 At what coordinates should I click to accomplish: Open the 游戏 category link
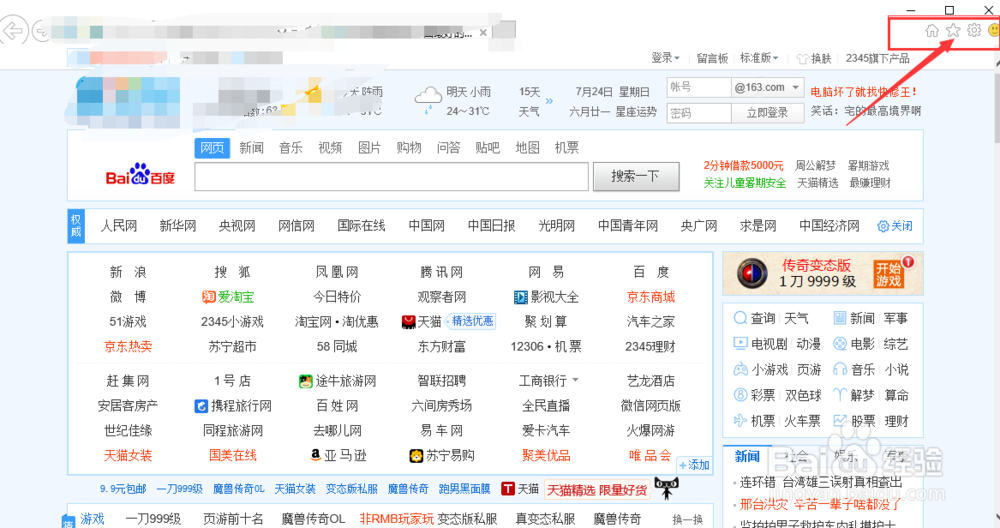pos(92,519)
